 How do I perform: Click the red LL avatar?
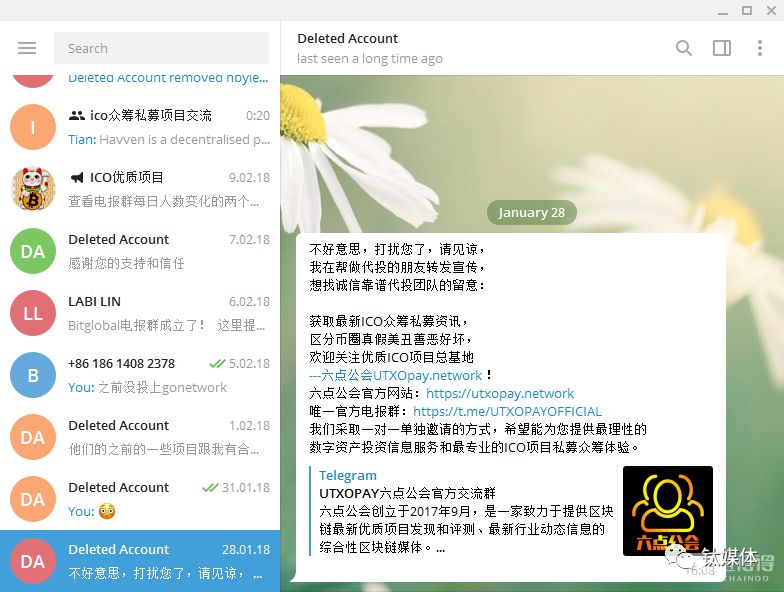tap(33, 313)
